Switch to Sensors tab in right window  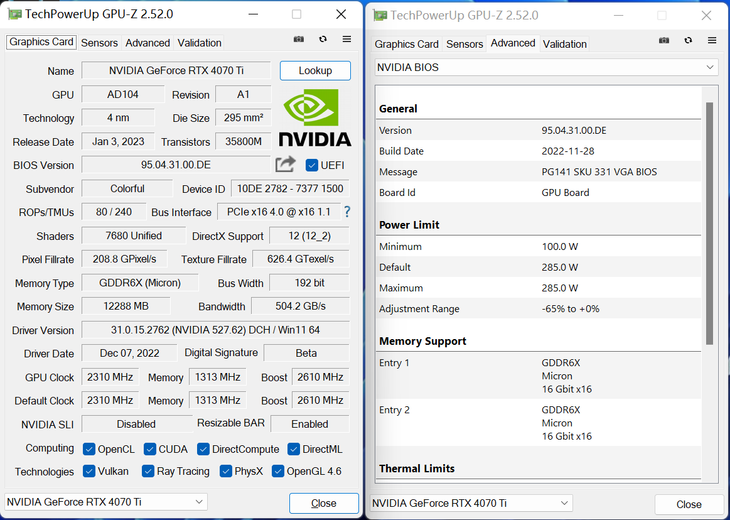coord(465,44)
